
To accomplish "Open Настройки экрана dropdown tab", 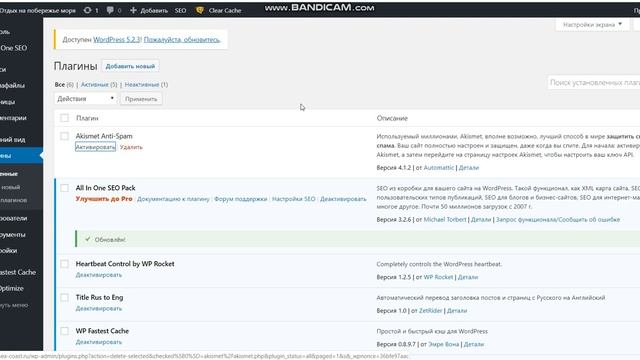I will pyautogui.click(x=592, y=24).
